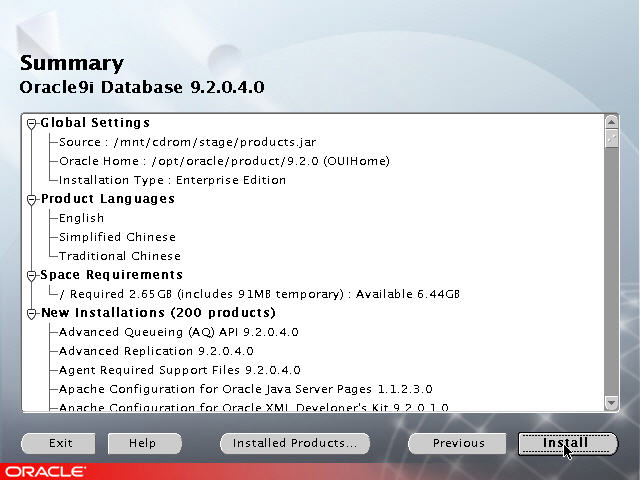The image size is (640, 480).
Task: Exit the Oracle installer
Action: pyautogui.click(x=58, y=443)
